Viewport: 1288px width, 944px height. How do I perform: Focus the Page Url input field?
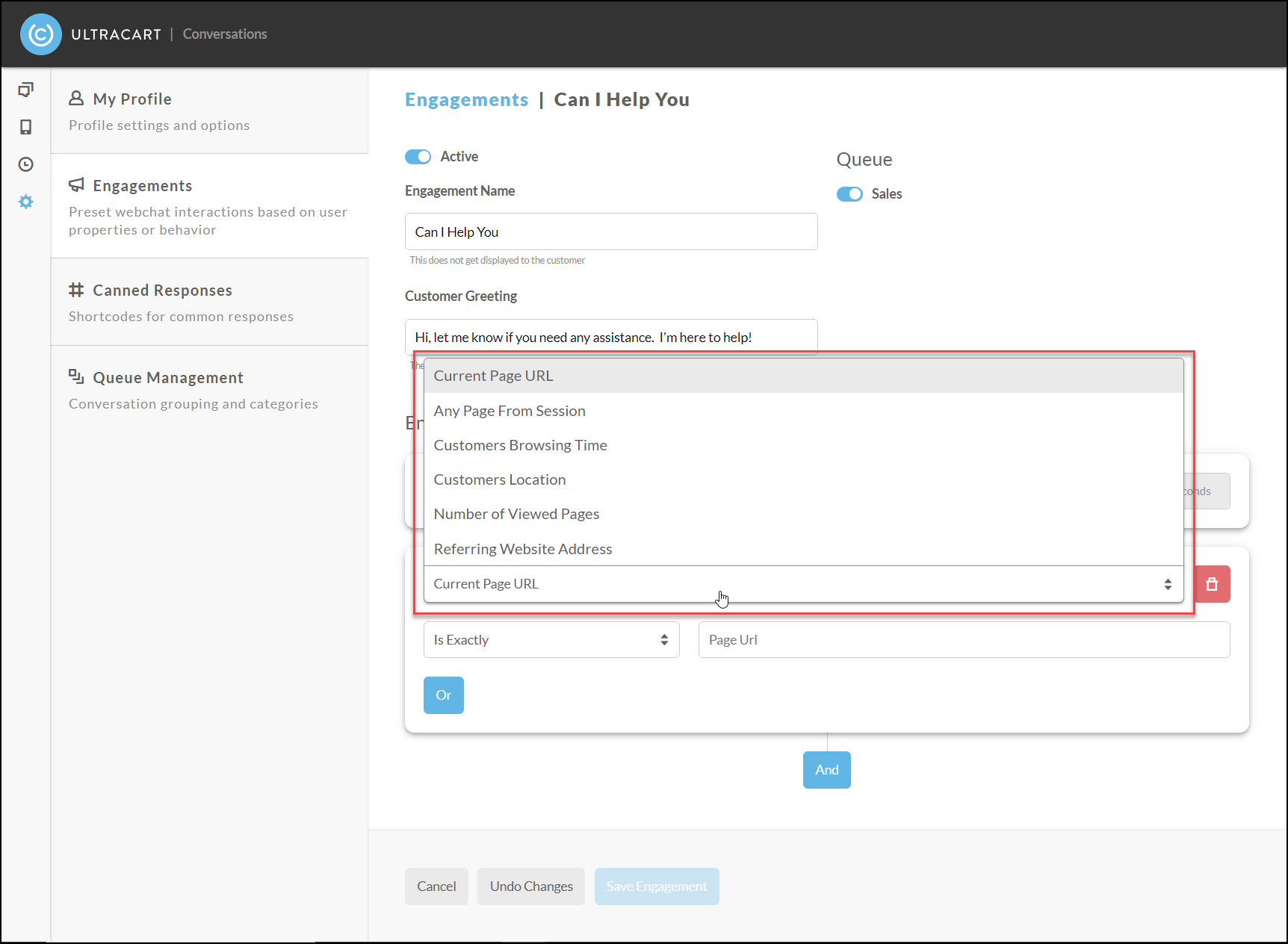pos(964,640)
